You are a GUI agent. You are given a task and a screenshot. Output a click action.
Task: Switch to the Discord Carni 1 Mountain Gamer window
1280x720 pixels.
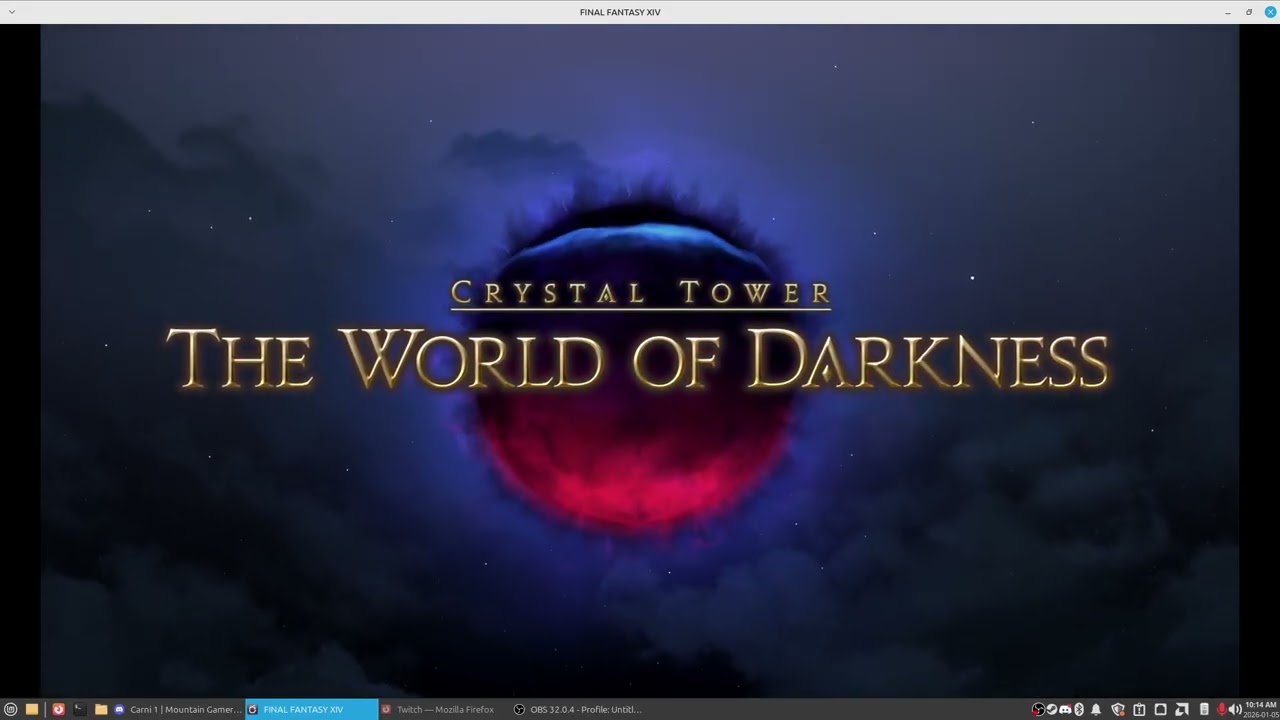point(177,709)
